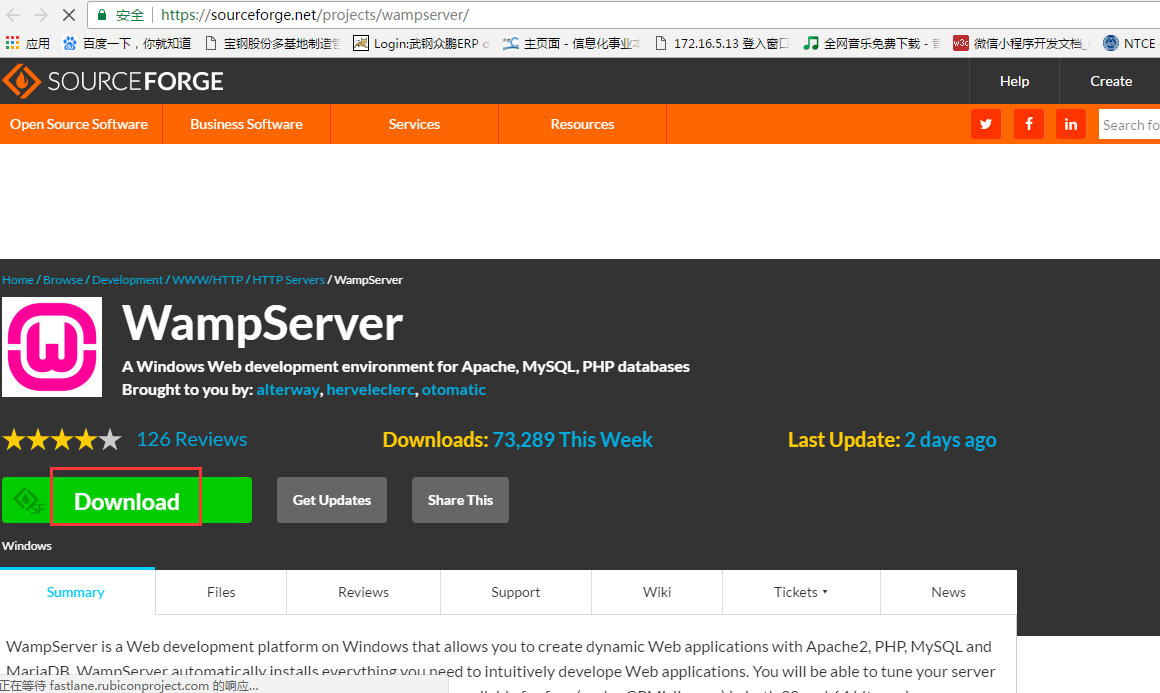
Task: Select the Wiki tab
Action: [x=657, y=592]
